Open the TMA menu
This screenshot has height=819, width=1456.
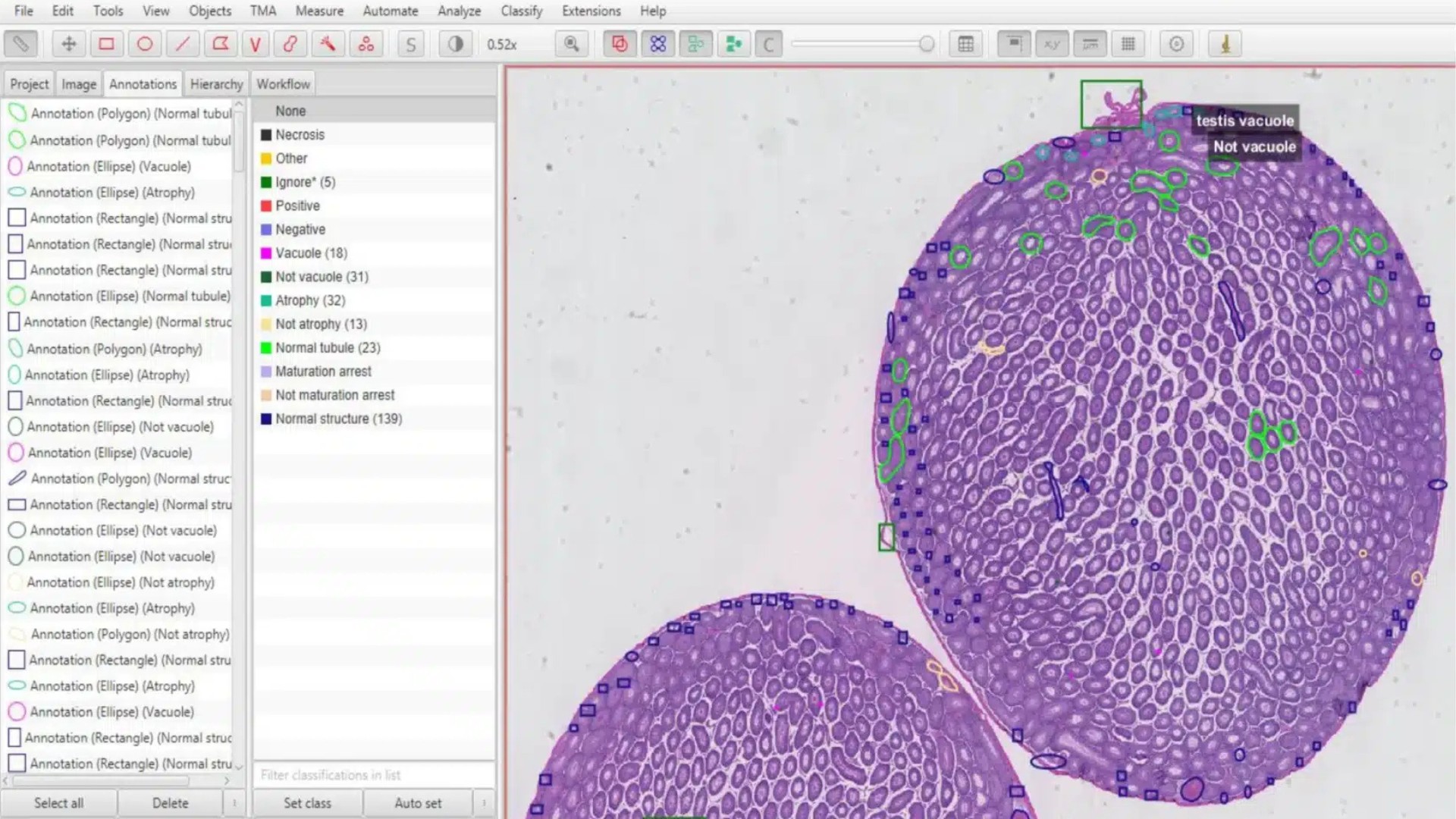[263, 11]
